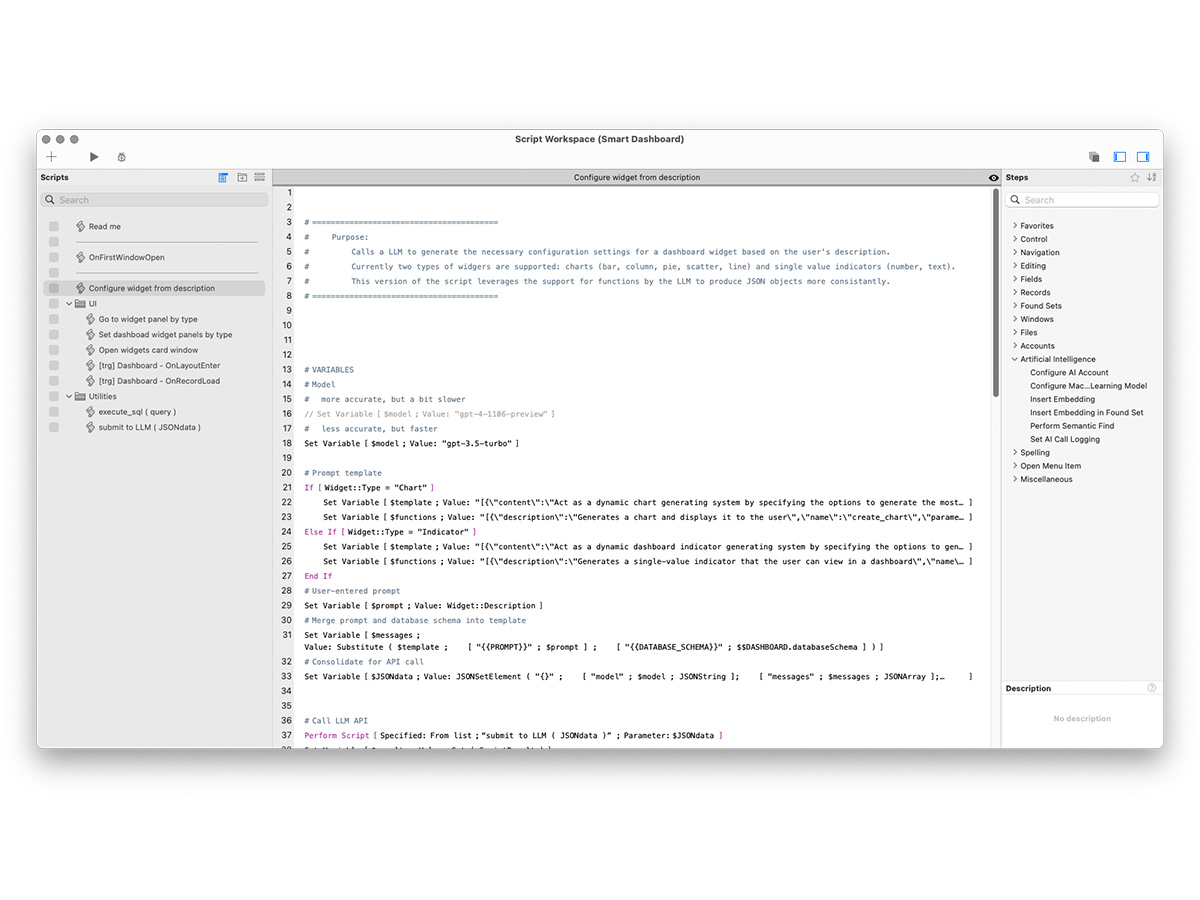Click the Steps search input field
Screen dimensions: 1200x900
coord(1083,200)
